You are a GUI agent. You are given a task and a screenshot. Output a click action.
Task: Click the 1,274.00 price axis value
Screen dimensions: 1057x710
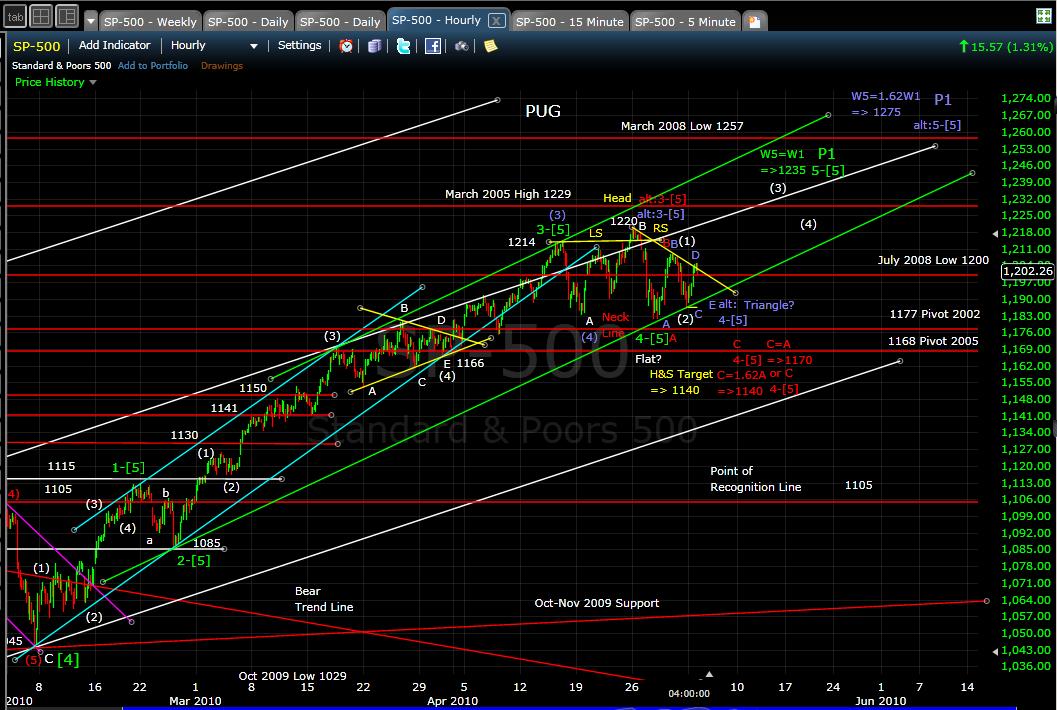click(1025, 98)
